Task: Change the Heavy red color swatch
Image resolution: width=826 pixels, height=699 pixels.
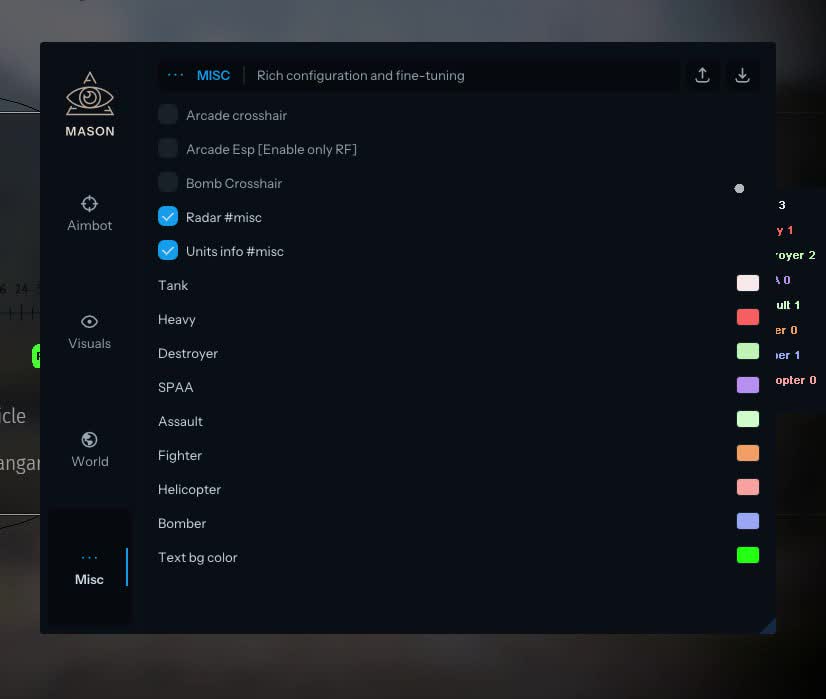Action: (x=747, y=318)
